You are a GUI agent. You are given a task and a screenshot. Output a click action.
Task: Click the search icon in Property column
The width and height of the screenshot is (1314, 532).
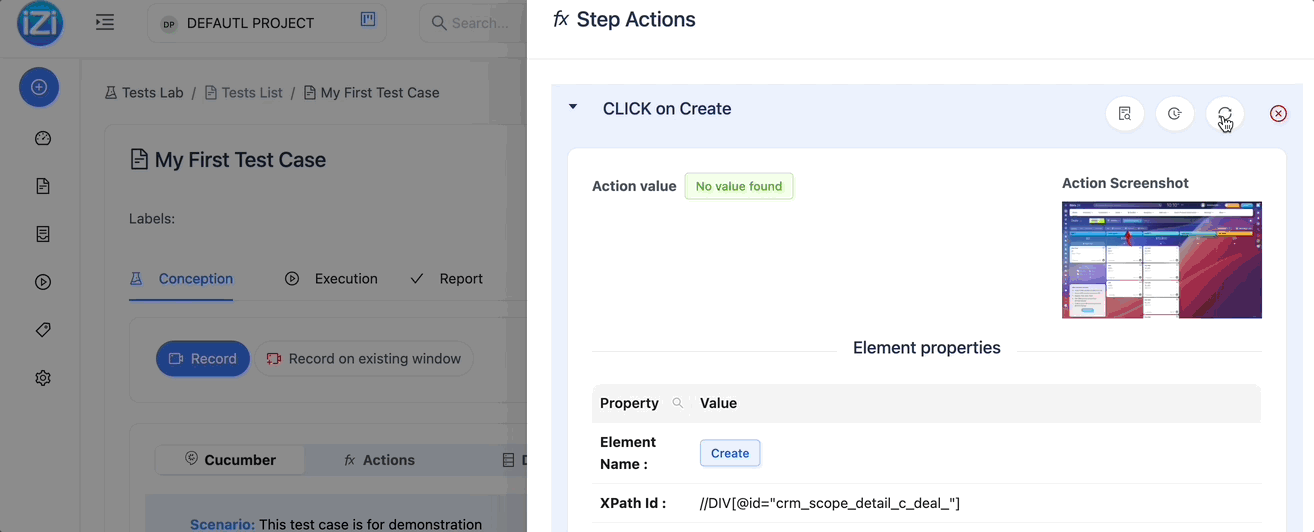[678, 403]
